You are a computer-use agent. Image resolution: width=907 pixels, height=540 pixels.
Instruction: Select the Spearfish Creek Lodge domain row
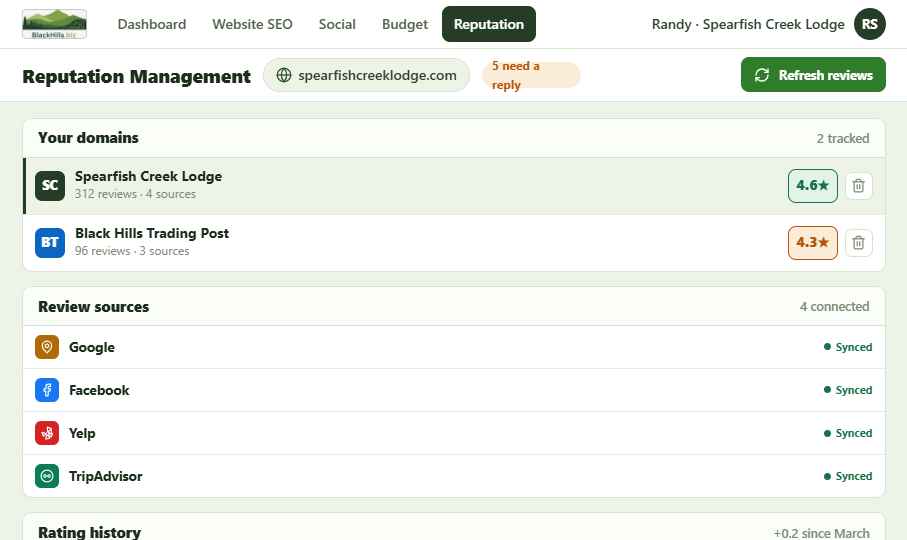[454, 186]
